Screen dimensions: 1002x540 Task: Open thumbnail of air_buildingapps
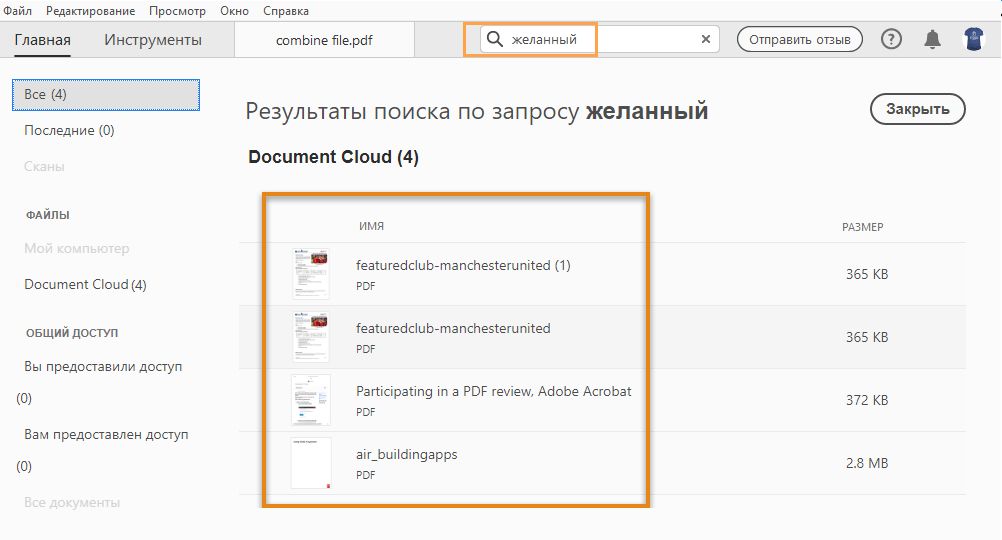[311, 463]
